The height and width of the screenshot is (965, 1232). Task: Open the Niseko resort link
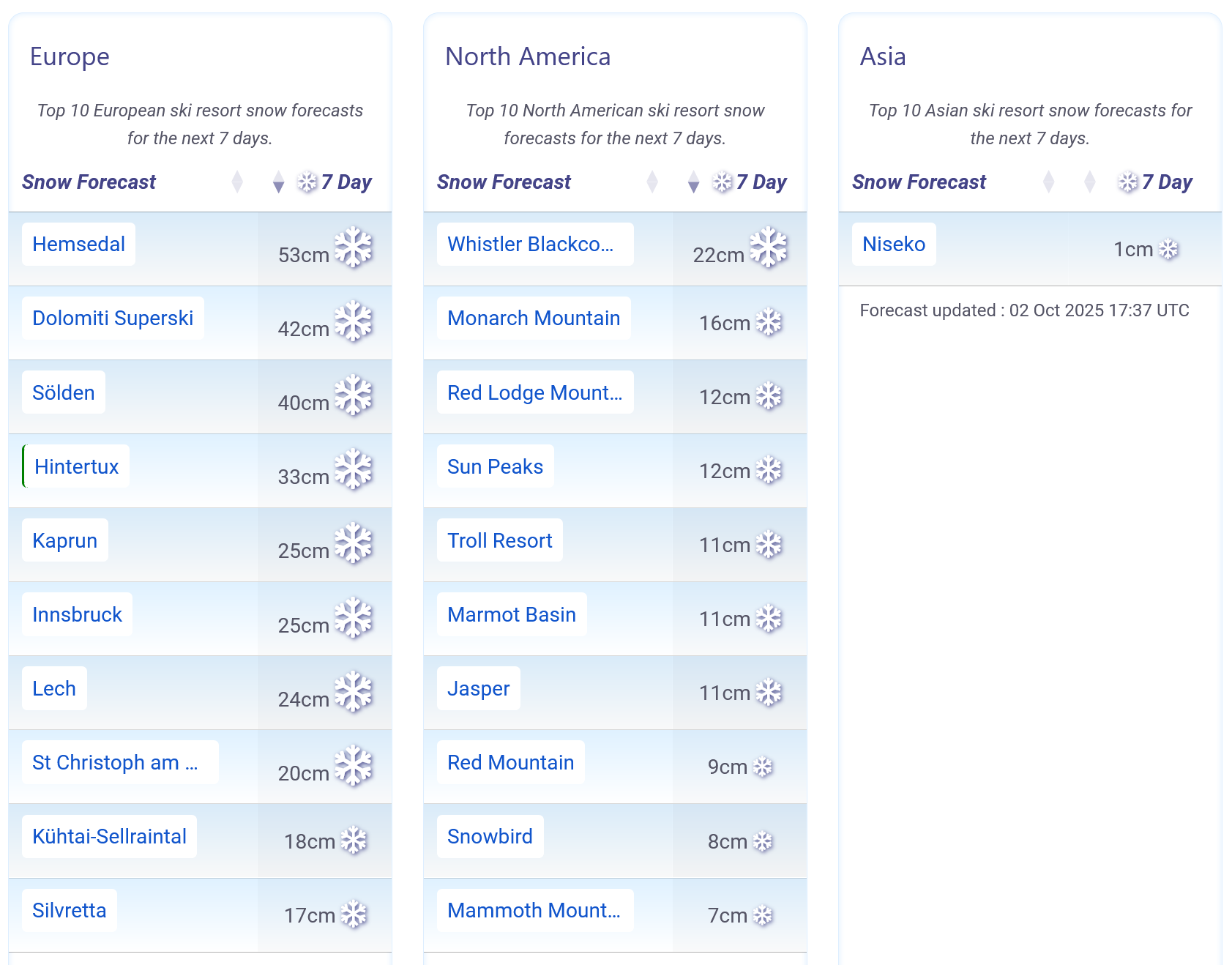894,245
